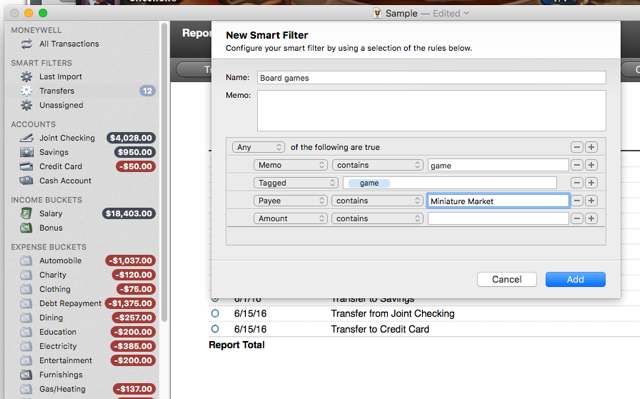This screenshot has height=399, width=640.
Task: Select the Education expense bucket icon
Action: click(26, 332)
